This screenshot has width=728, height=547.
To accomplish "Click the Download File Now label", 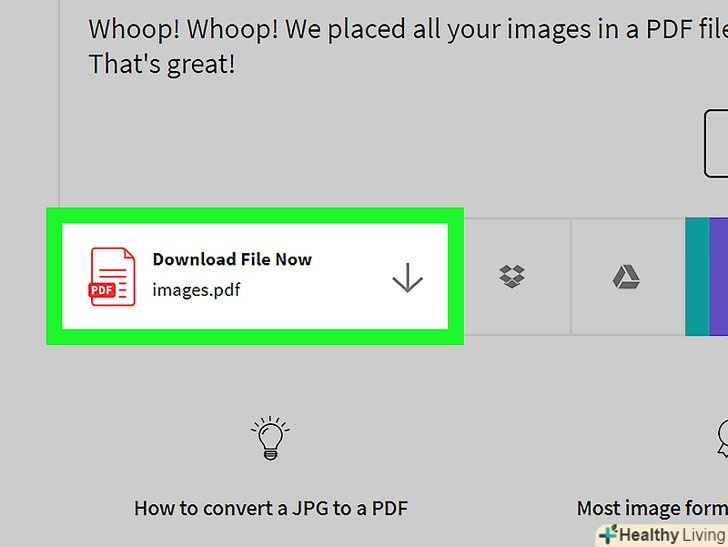I will pos(232,259).
